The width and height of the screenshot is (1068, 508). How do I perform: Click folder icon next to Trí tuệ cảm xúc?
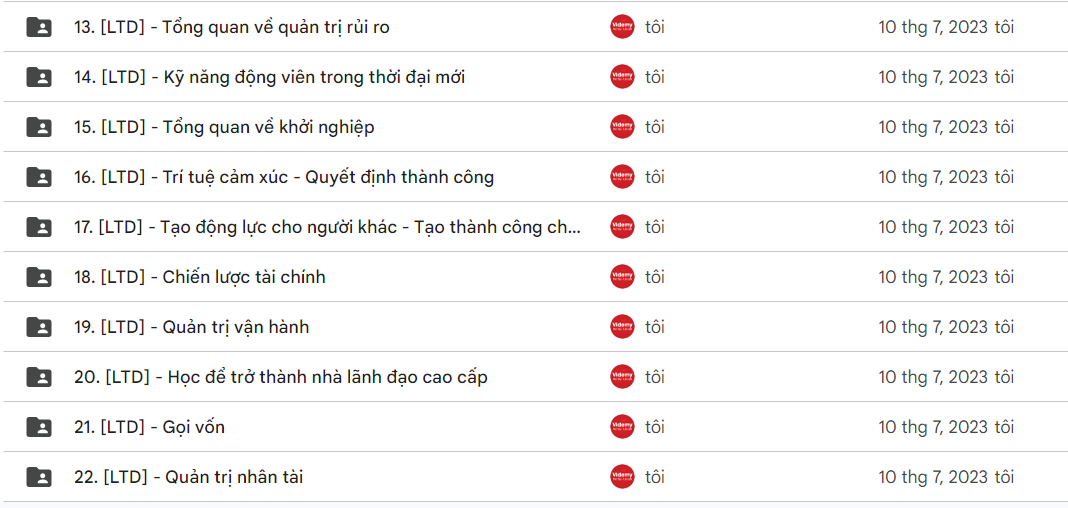click(x=39, y=177)
